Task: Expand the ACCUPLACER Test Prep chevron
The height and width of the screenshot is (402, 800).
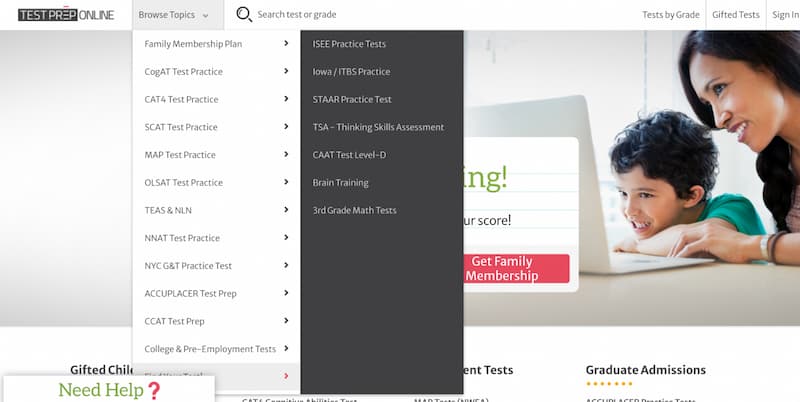Action: pyautogui.click(x=286, y=293)
